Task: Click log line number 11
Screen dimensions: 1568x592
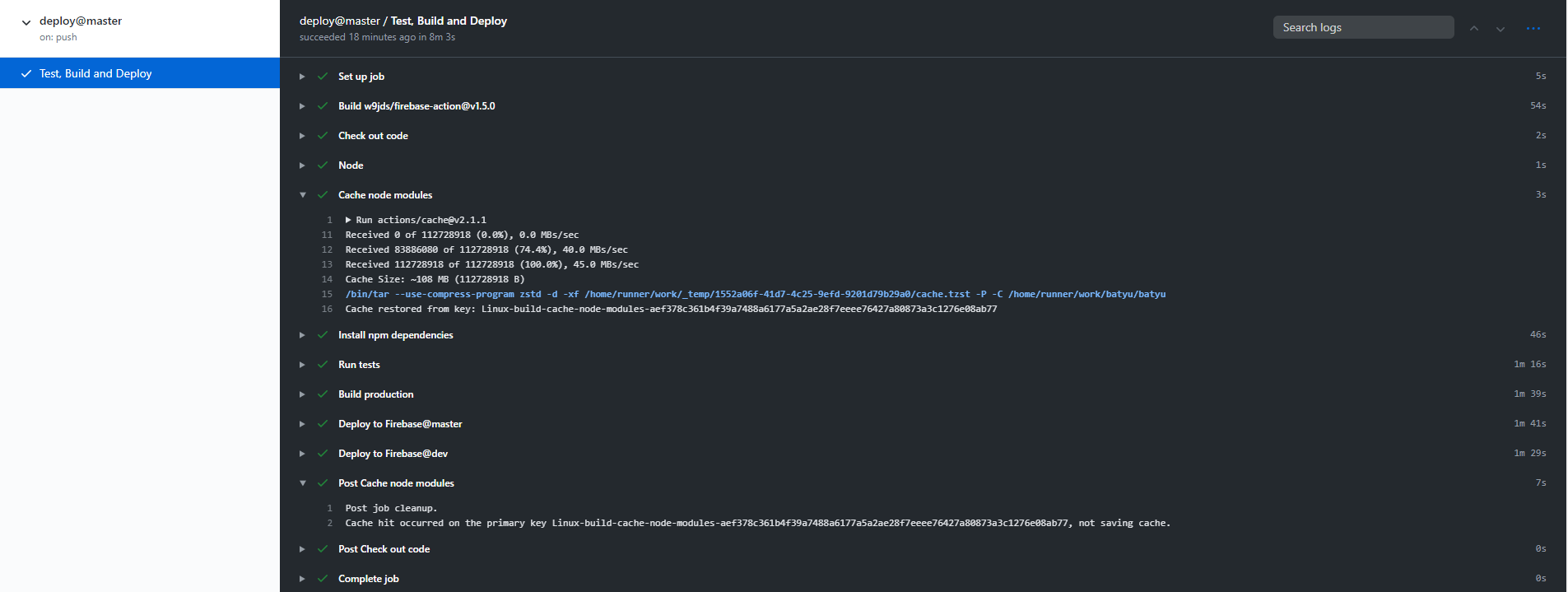Action: click(x=327, y=235)
